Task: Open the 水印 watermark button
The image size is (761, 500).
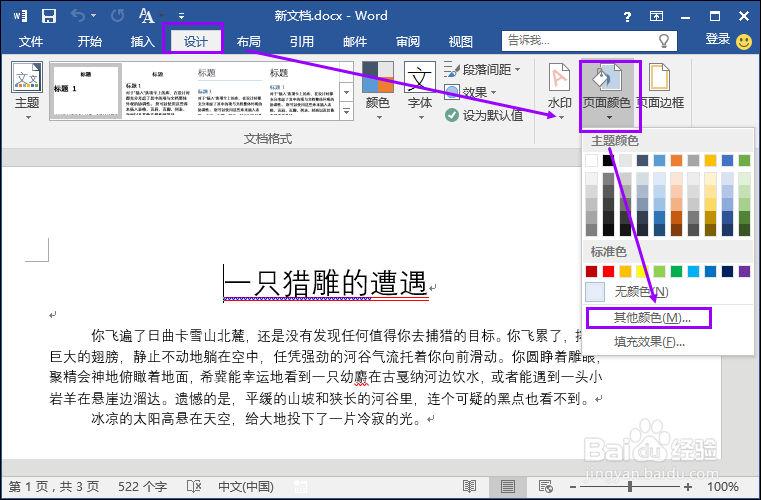Action: [560, 91]
